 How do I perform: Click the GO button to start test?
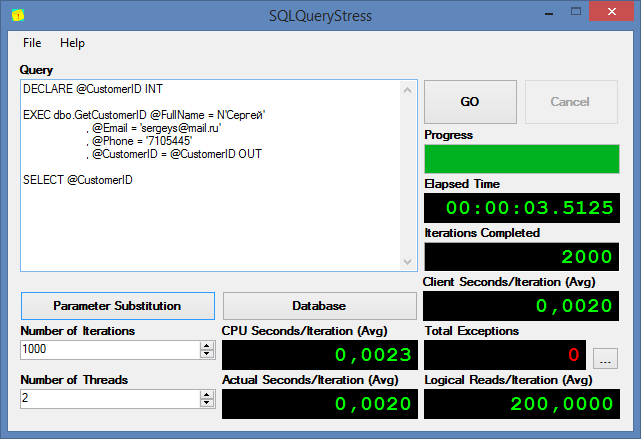coord(470,102)
